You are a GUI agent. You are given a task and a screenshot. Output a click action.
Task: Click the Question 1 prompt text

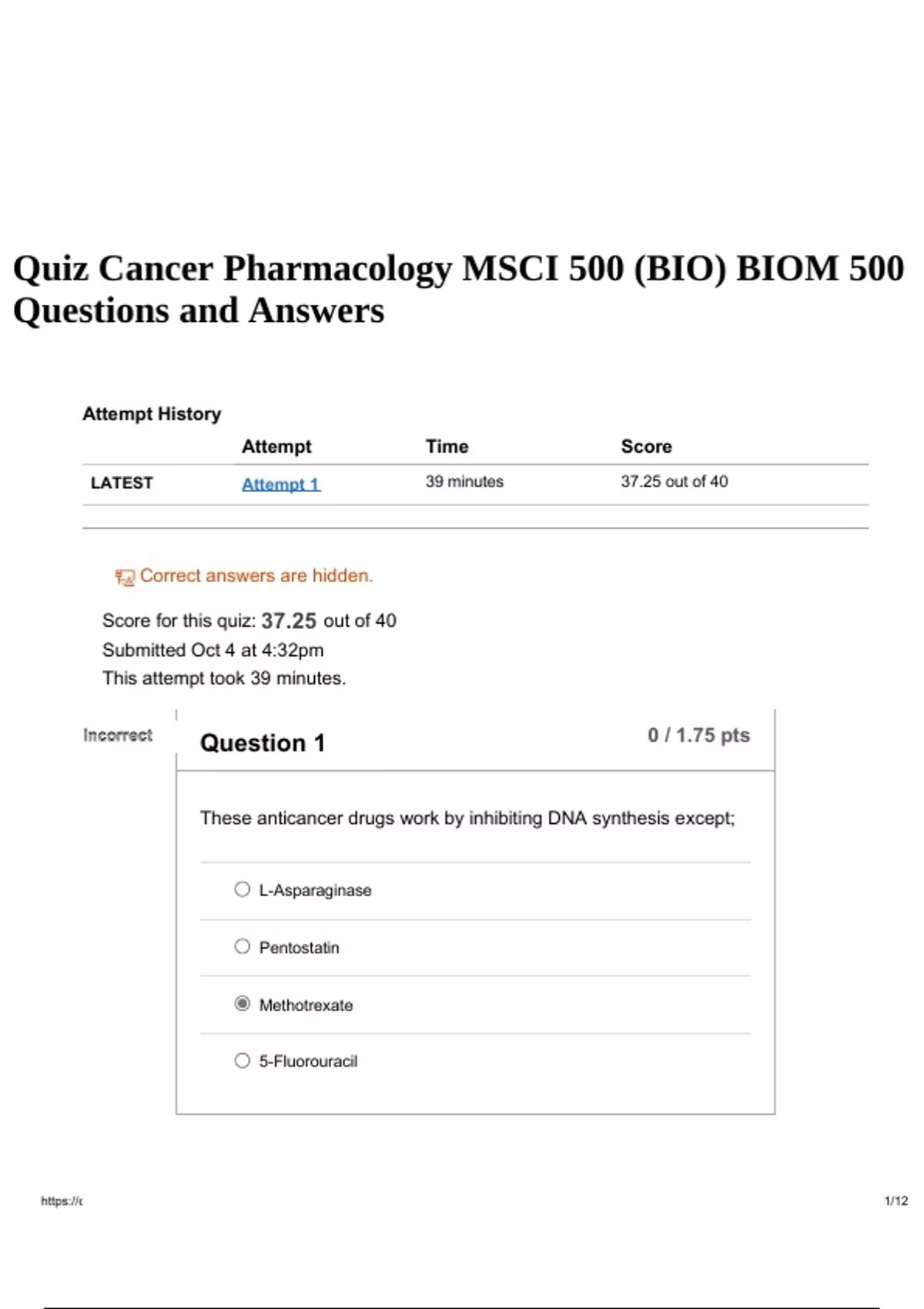(x=467, y=818)
